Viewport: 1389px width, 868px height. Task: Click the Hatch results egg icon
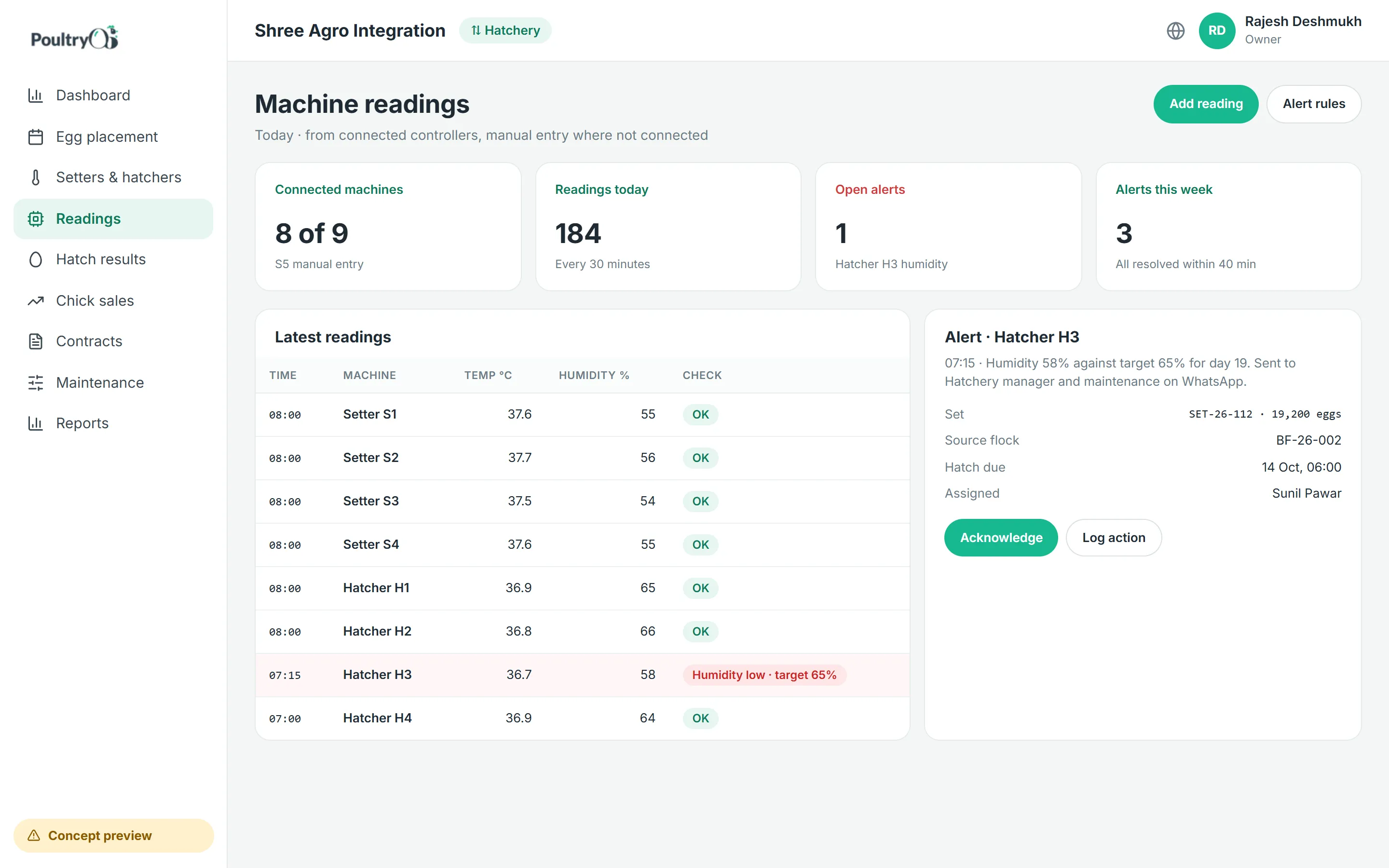(36, 259)
